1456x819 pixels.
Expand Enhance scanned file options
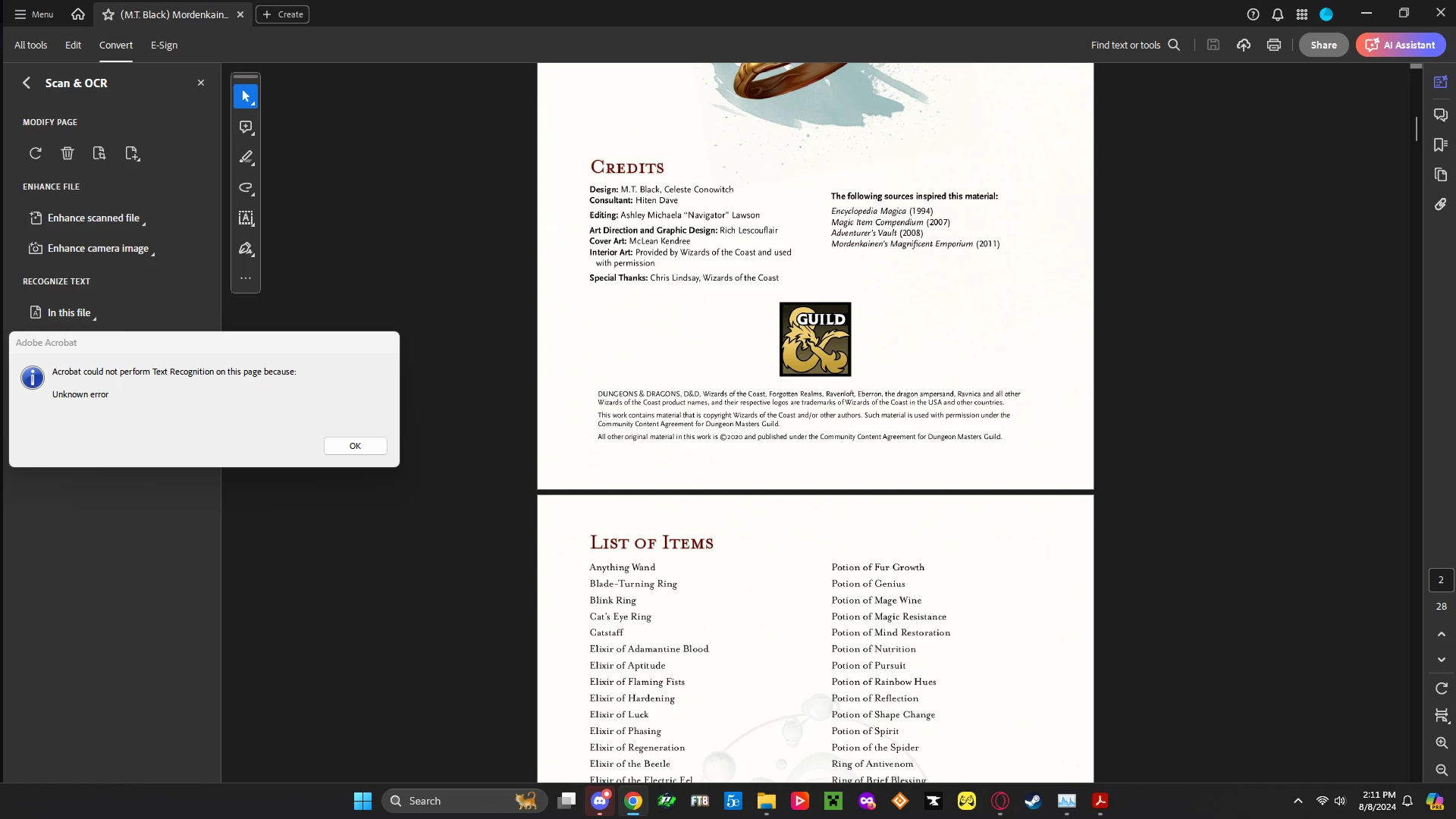click(93, 218)
